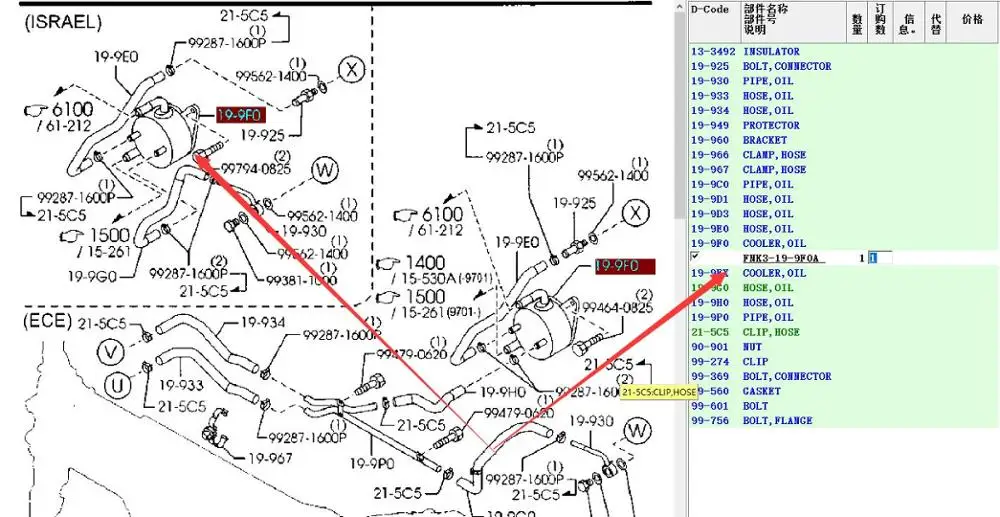Click the circled W marker in ISRAEL section

click(325, 170)
